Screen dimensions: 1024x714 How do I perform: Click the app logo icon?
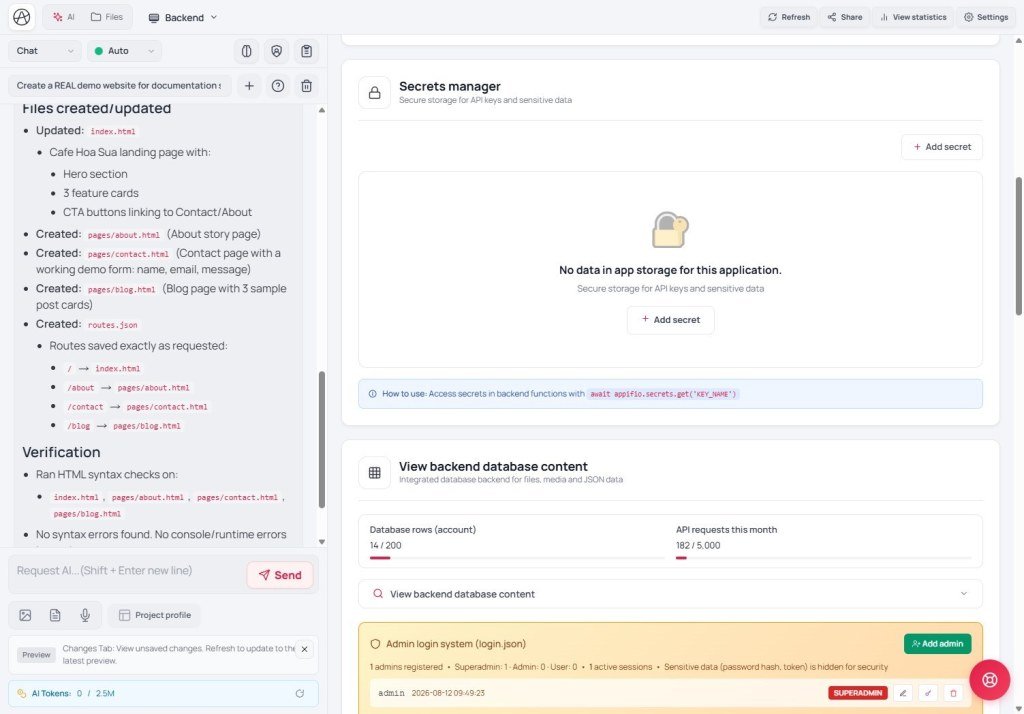pos(22,17)
